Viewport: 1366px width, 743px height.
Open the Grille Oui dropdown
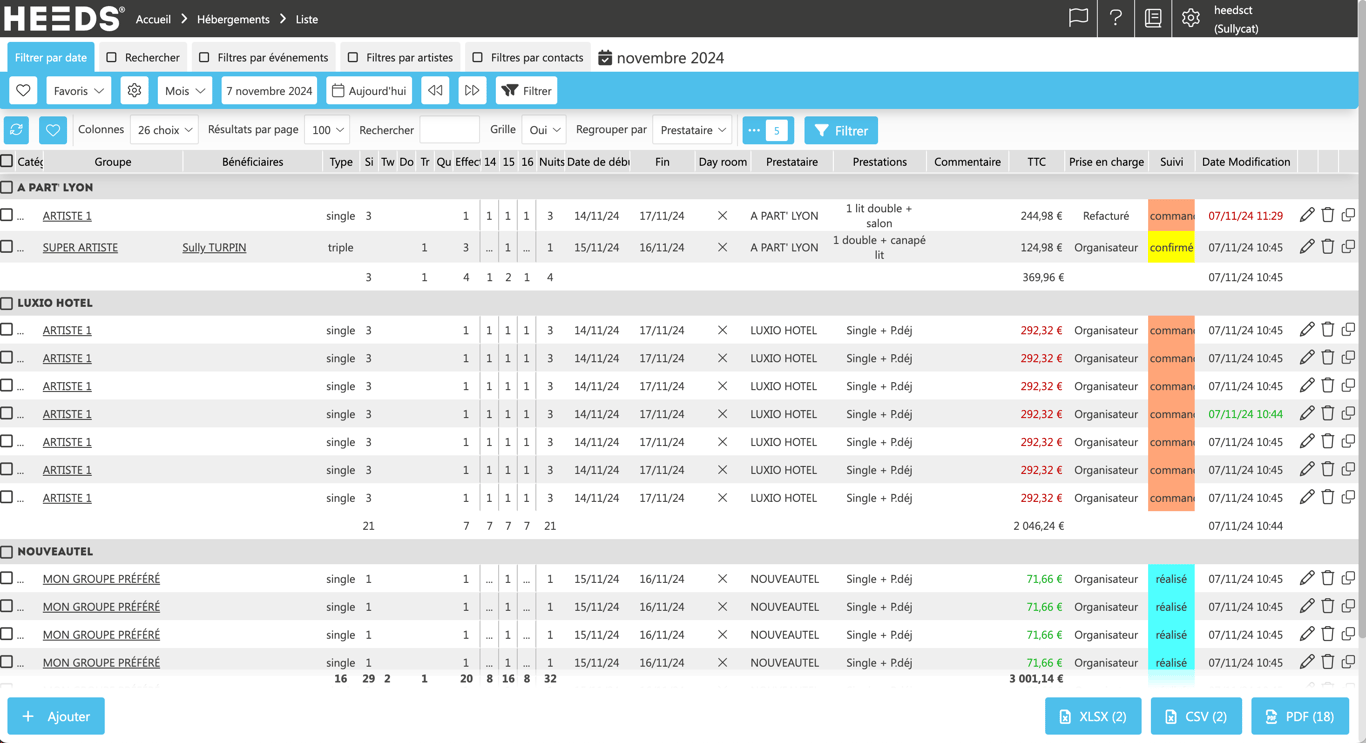[x=544, y=130]
